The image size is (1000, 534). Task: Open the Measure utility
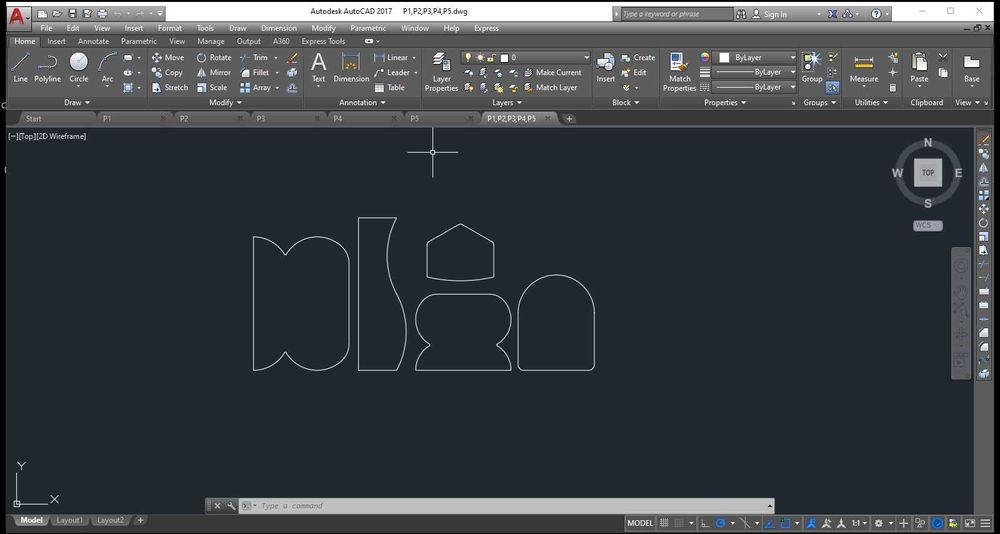(864, 68)
